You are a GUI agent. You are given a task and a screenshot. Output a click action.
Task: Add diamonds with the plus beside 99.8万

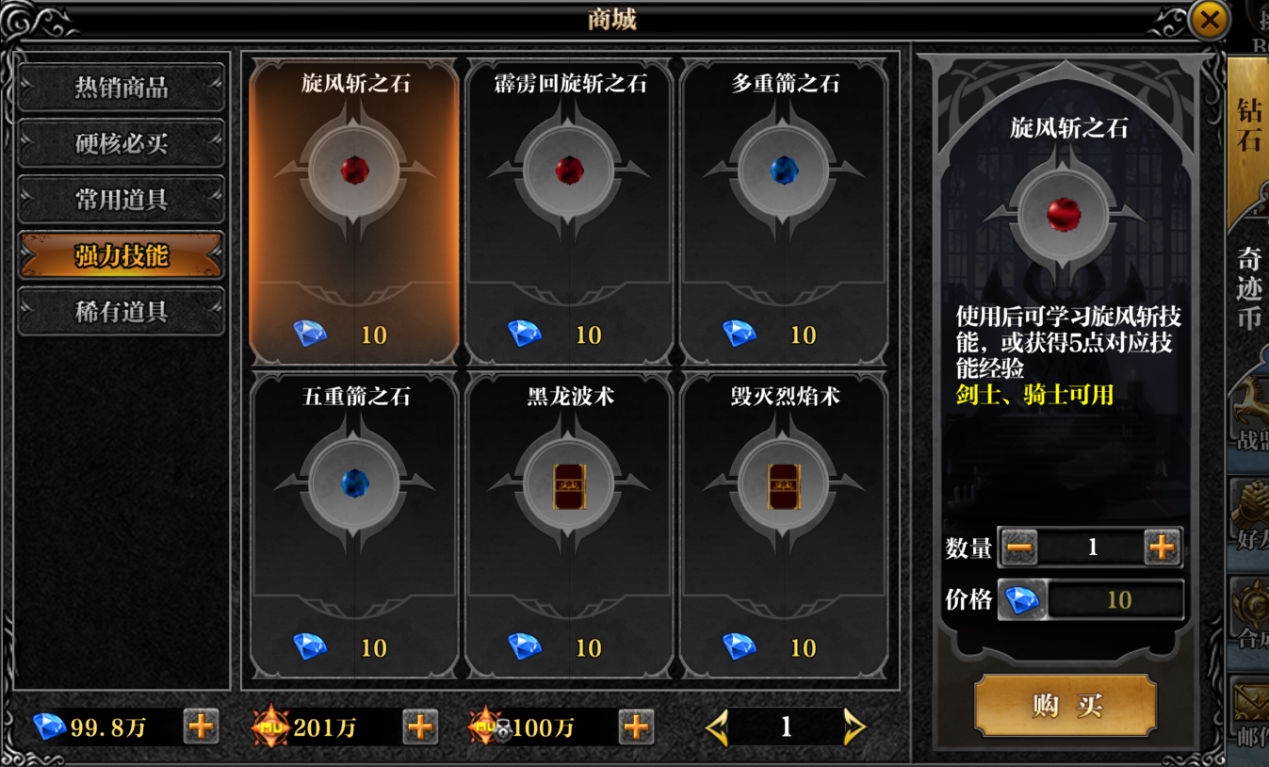click(201, 726)
